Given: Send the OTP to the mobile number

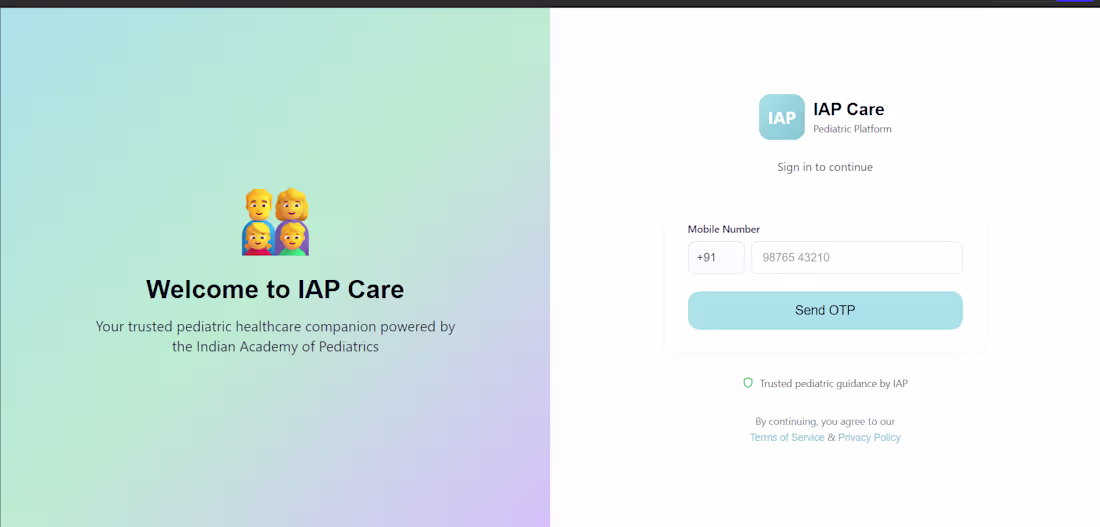Looking at the screenshot, I should pos(825,310).
